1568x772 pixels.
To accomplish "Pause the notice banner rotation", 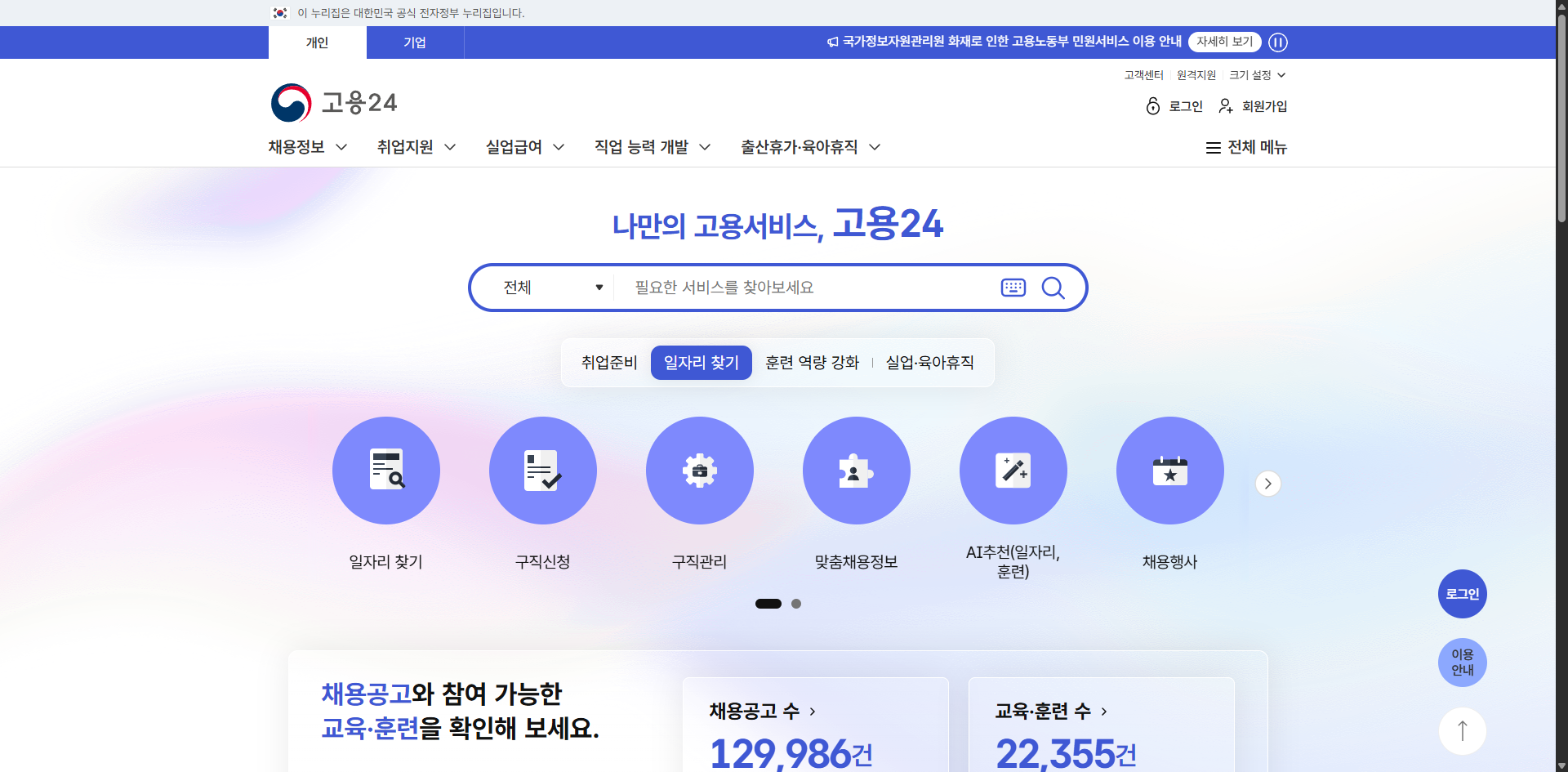I will click(x=1278, y=42).
